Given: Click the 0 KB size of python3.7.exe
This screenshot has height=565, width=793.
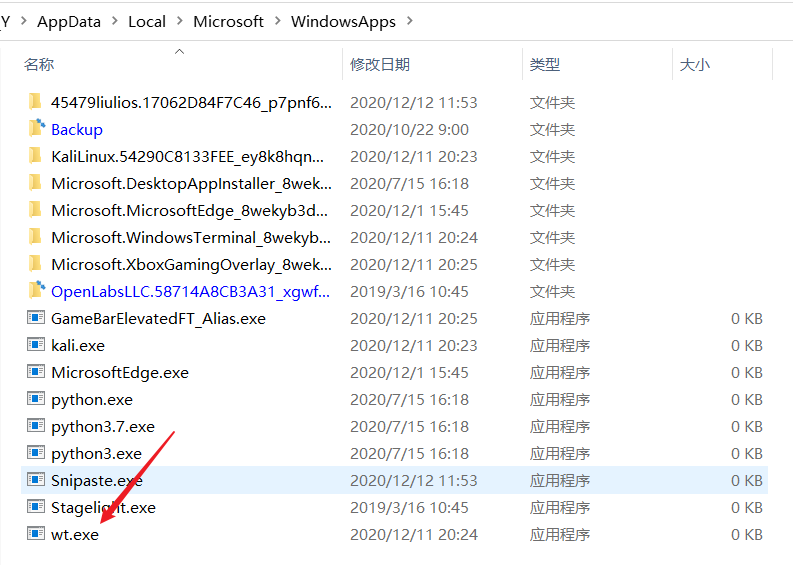Looking at the screenshot, I should pyautogui.click(x=746, y=427).
